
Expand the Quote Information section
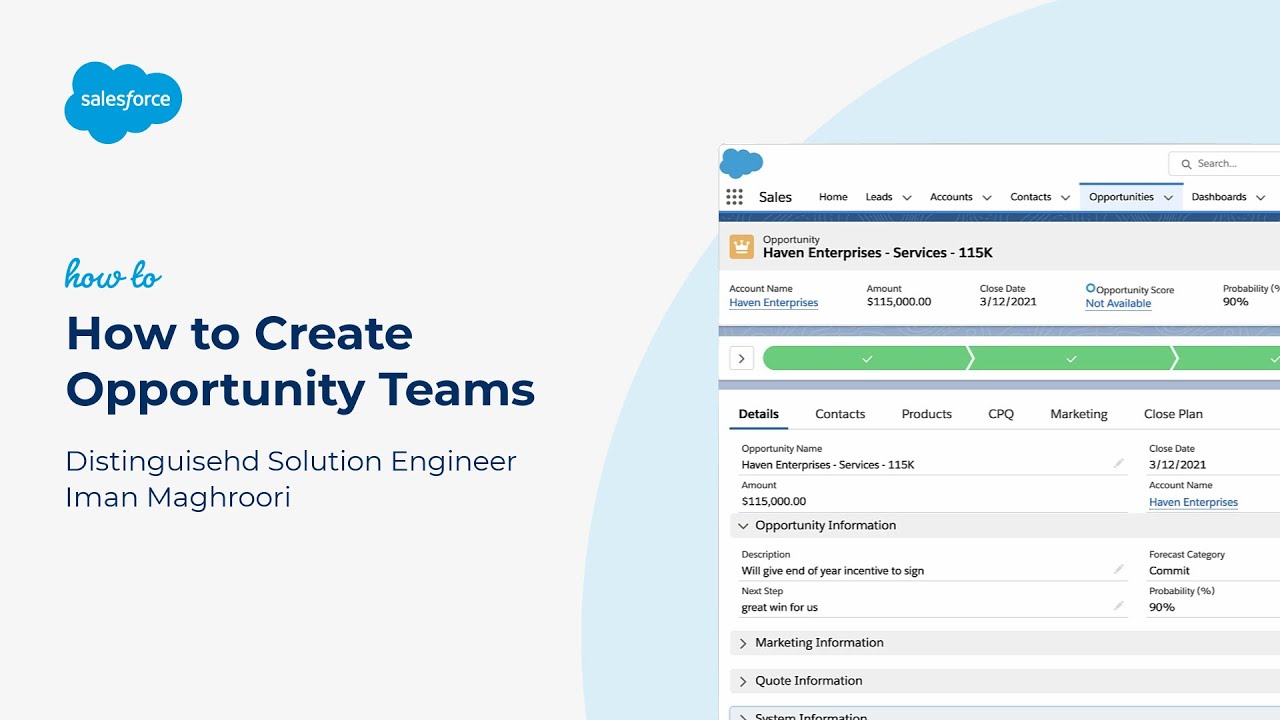(x=743, y=681)
